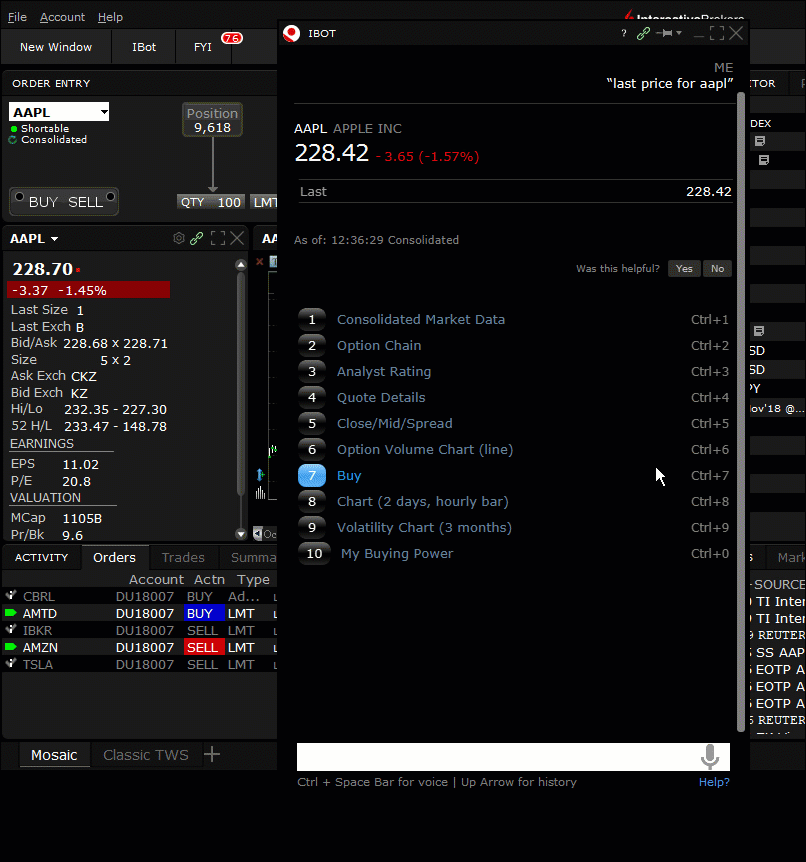Click the QTY 100 quantity field
The width and height of the screenshot is (806, 862).
point(211,202)
